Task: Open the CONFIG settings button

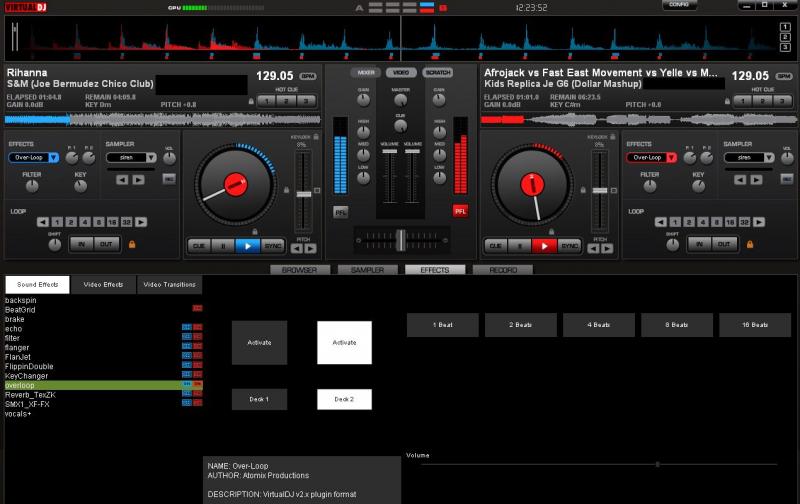Action: pyautogui.click(x=680, y=5)
